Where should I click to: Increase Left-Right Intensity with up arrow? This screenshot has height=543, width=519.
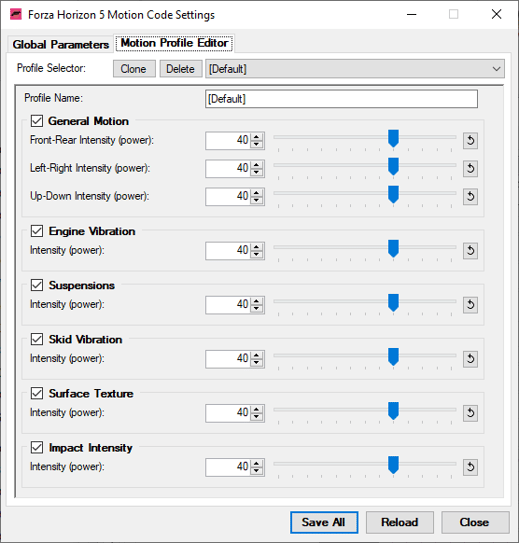256,165
